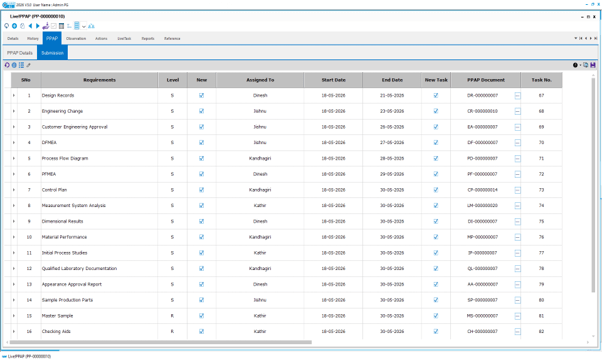The height and width of the screenshot is (361, 602).
Task: Toggle New checkbox for Master Sample row
Action: (202, 316)
